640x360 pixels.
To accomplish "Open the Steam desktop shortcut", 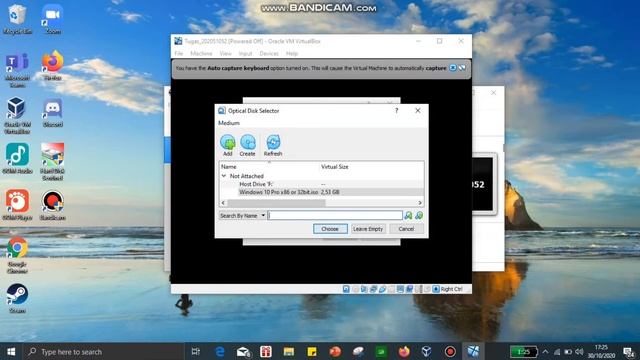I will click(x=17, y=298).
